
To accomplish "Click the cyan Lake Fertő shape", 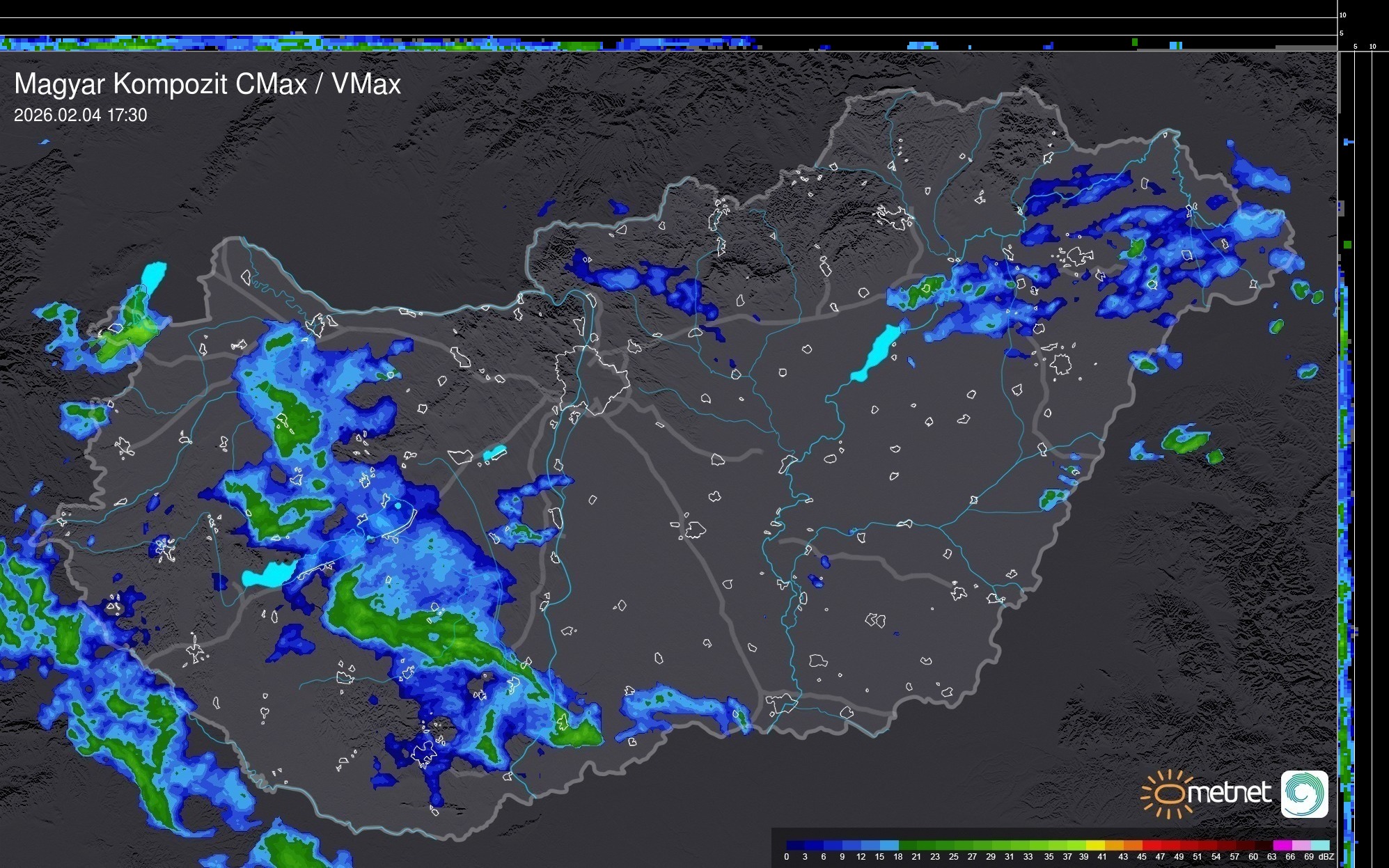I will pos(154,274).
